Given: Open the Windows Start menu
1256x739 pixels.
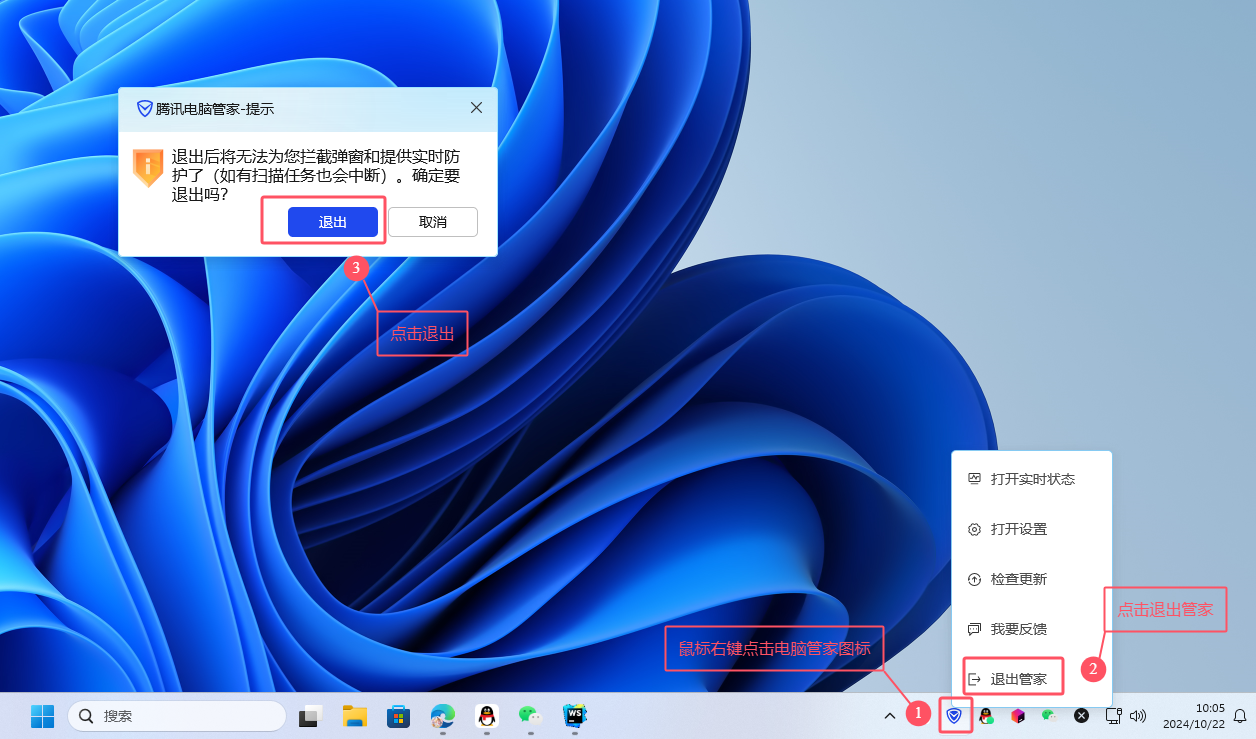Looking at the screenshot, I should [42, 716].
